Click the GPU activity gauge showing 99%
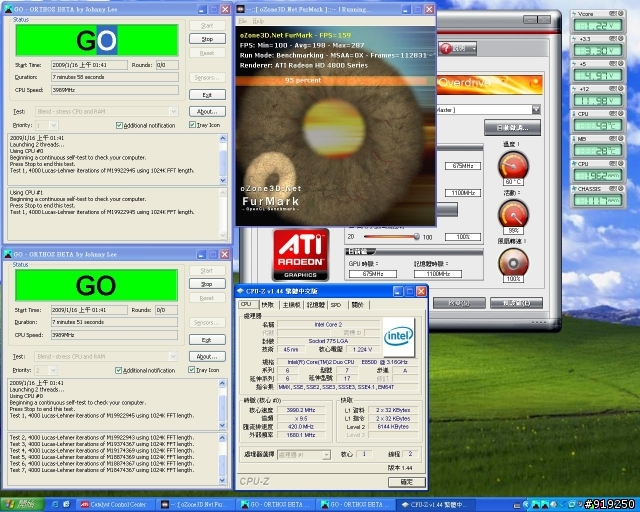This screenshot has height=512, width=640. coord(513,214)
